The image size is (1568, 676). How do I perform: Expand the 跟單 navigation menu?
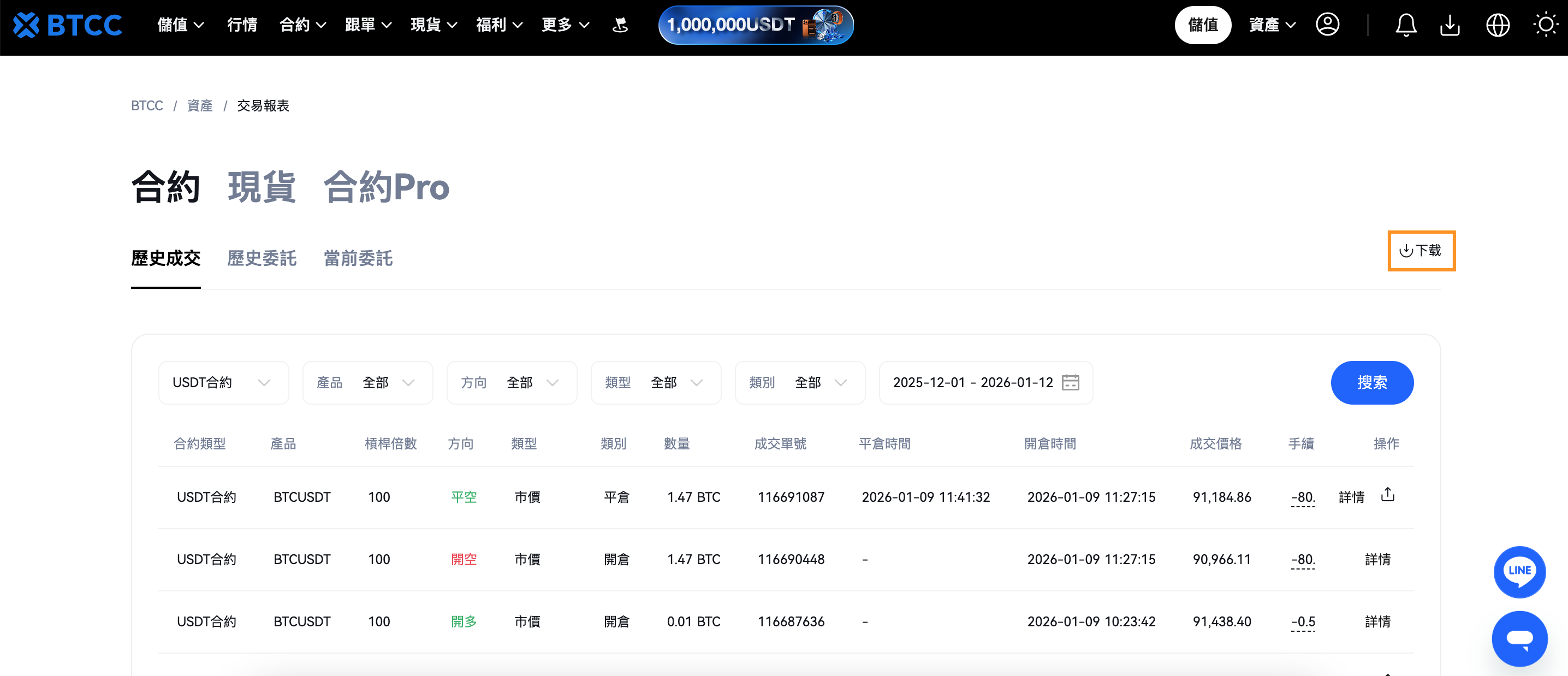tap(369, 25)
